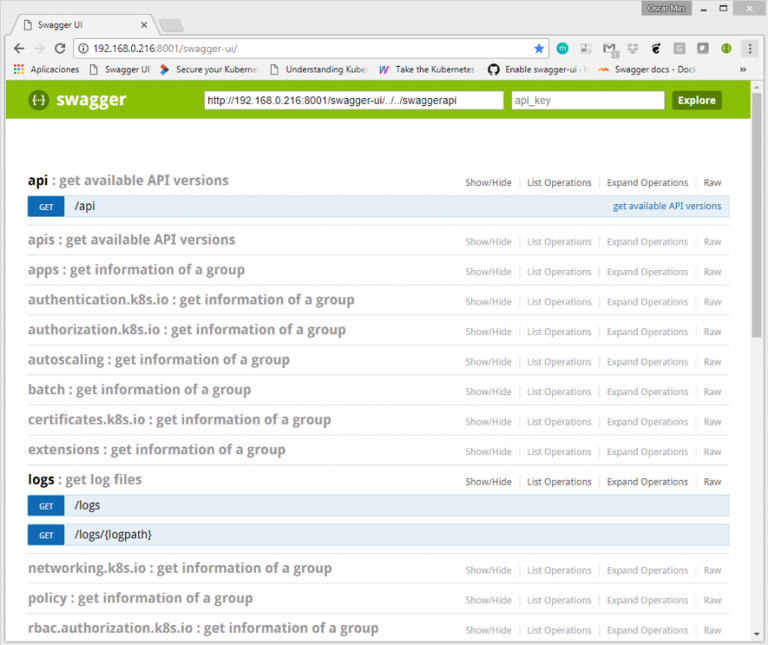Expand the extensions section heading

(157, 449)
